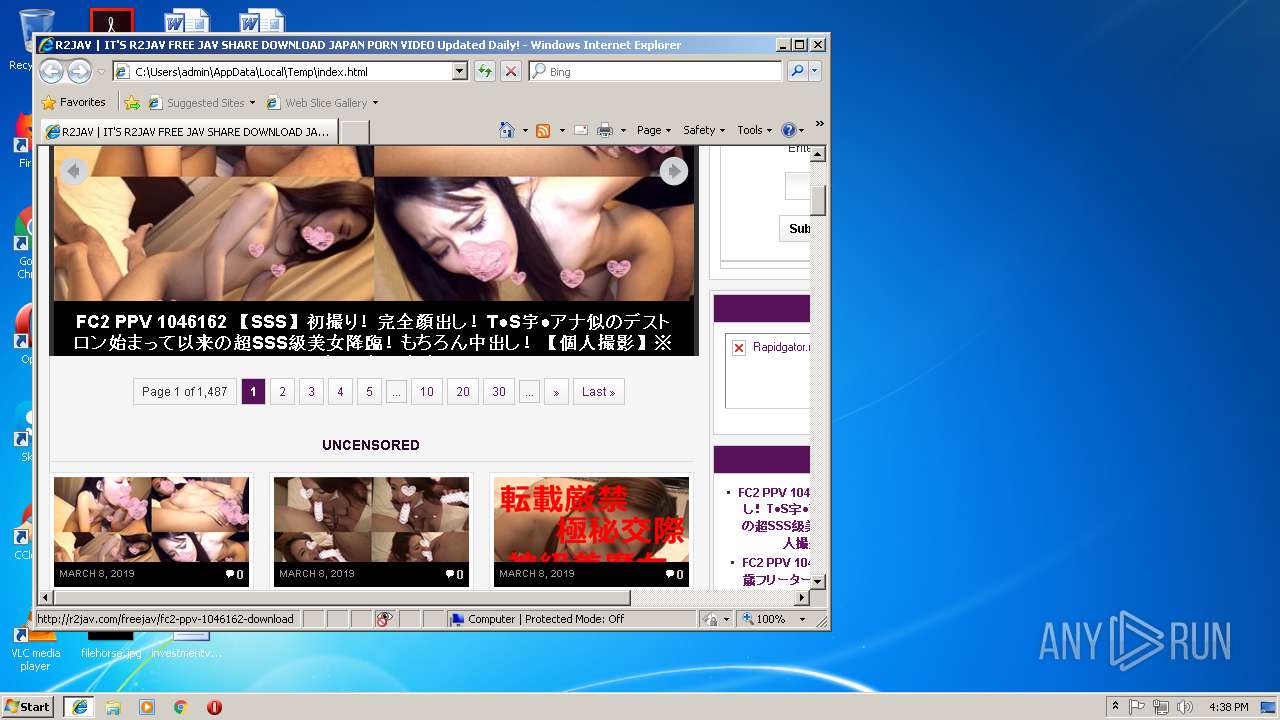Expand the Suggested Sites dropdown
This screenshot has height=720, width=1280.
coord(253,103)
